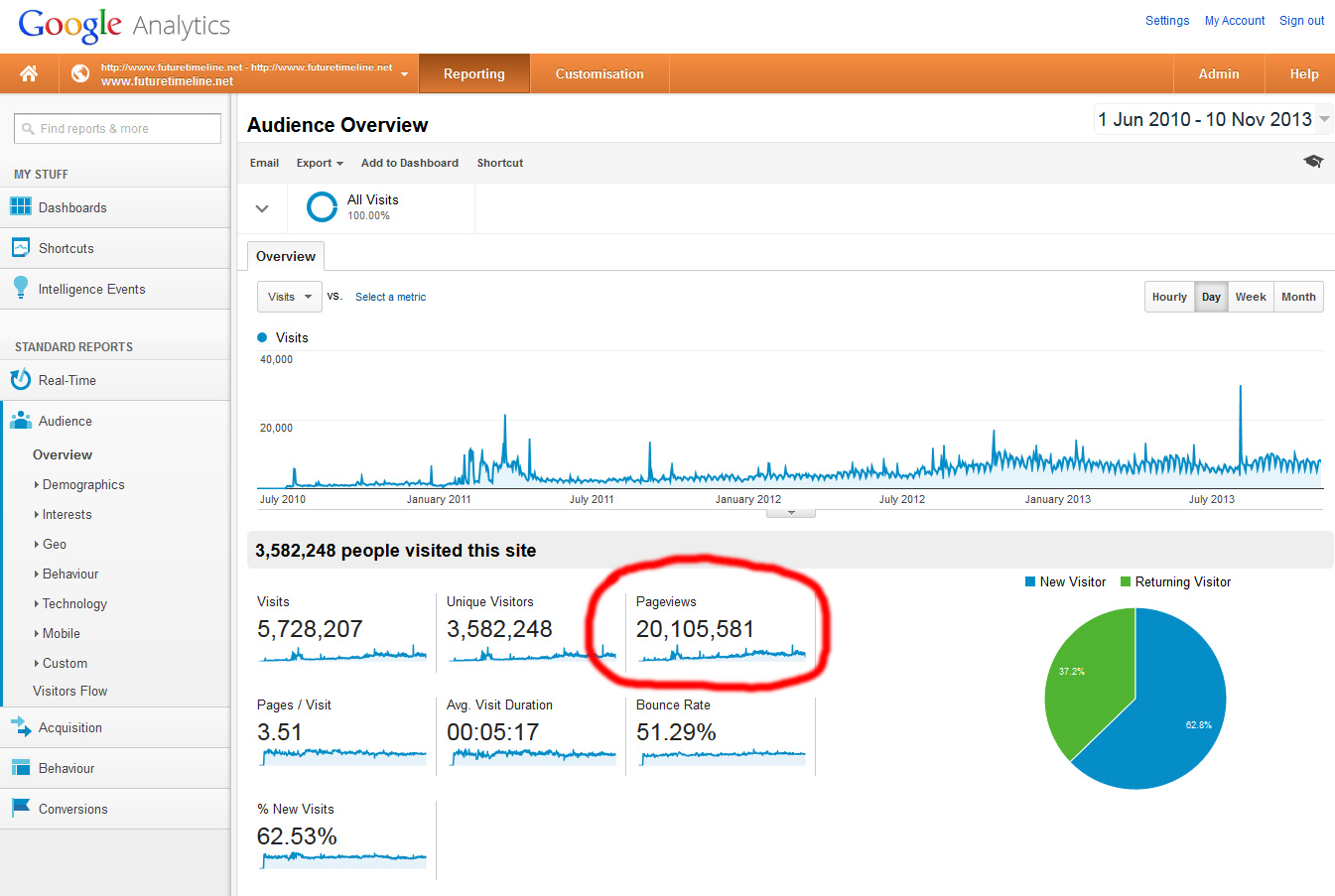Click in the Find reports search field
This screenshot has height=896, width=1335.
[117, 129]
